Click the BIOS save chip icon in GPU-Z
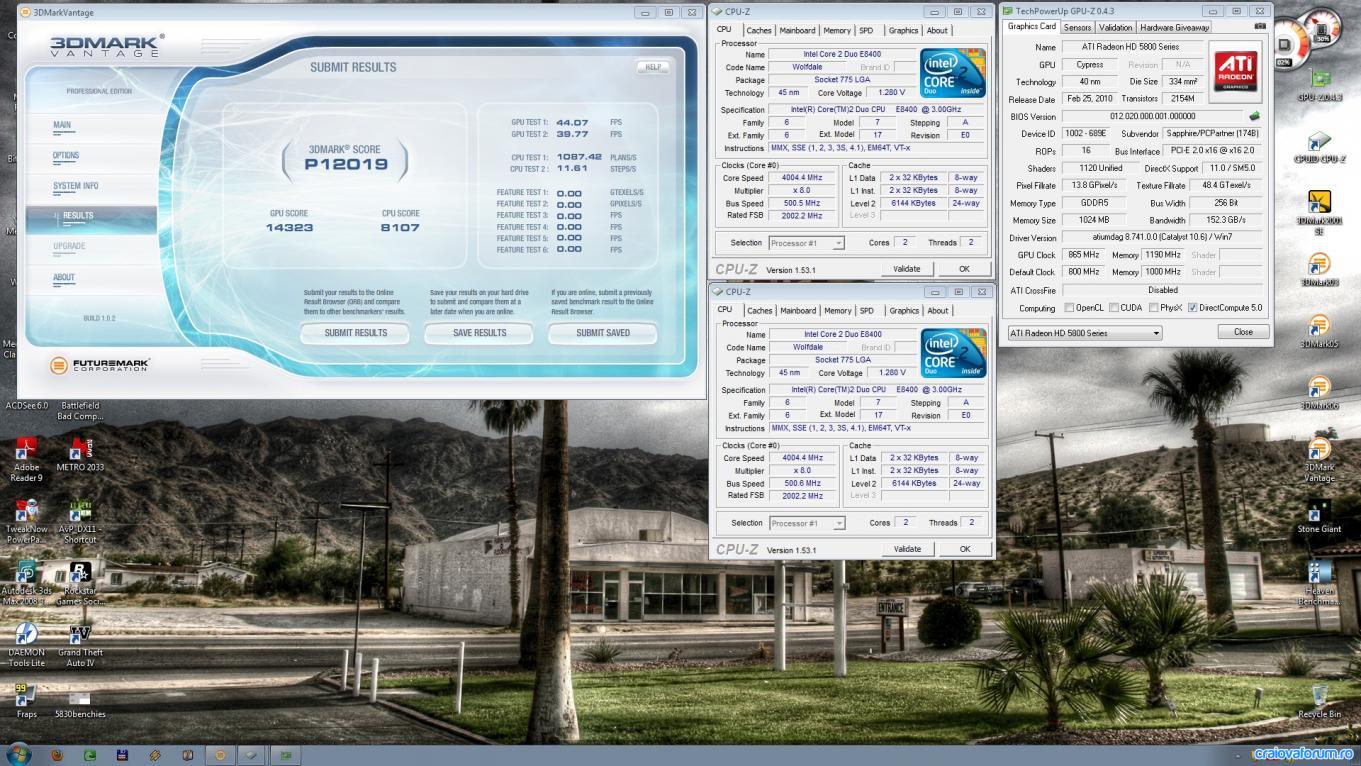Viewport: 1361px width, 766px height. [x=1254, y=116]
